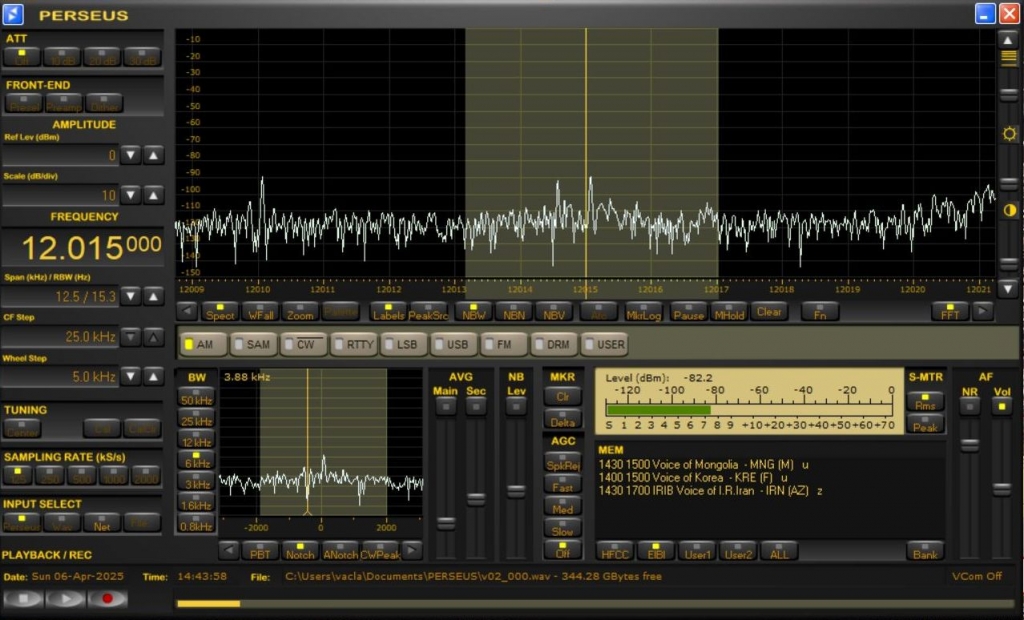The height and width of the screenshot is (620, 1024).
Task: Enable the ANotch auto notch filter
Action: (x=340, y=551)
